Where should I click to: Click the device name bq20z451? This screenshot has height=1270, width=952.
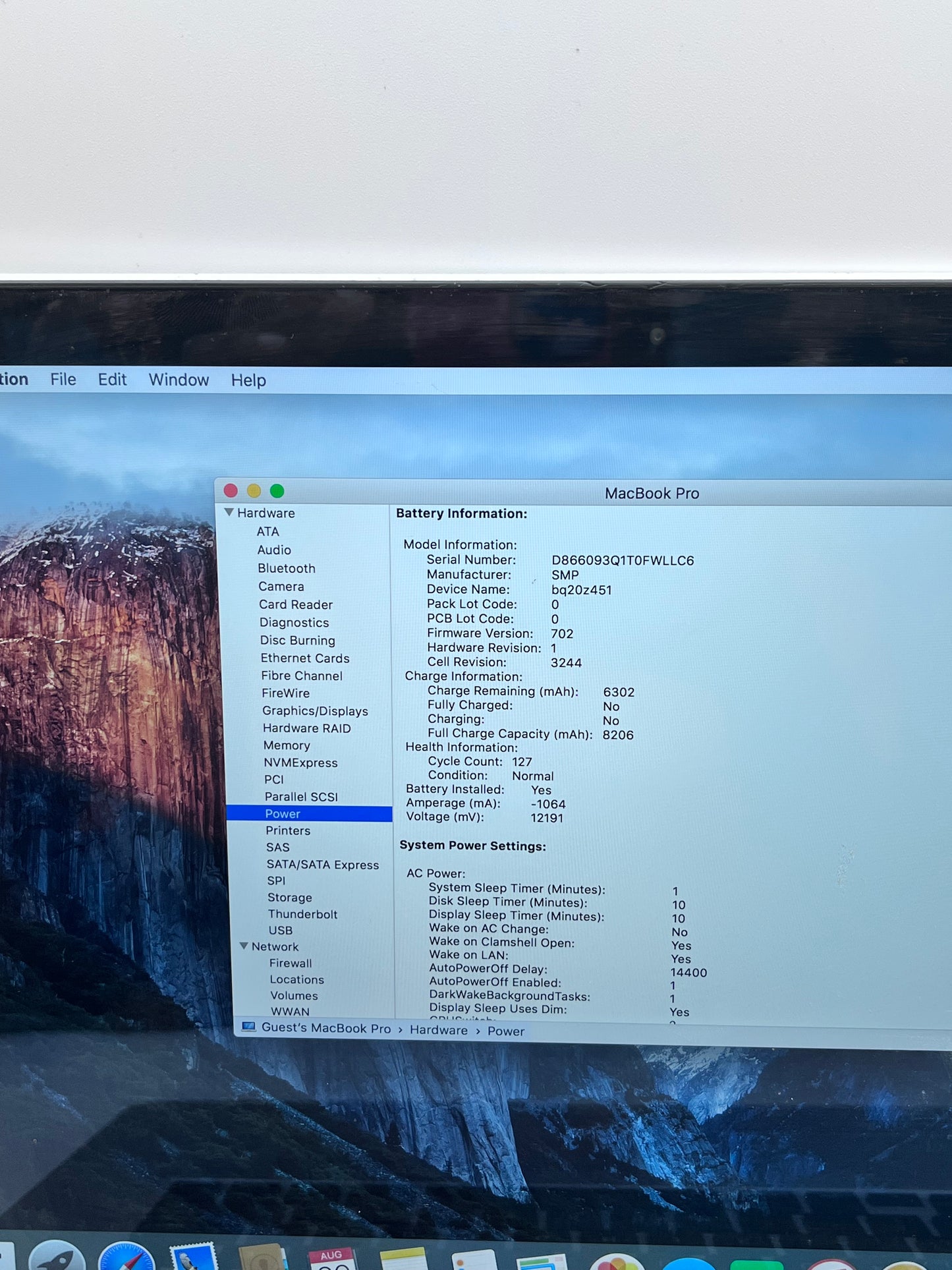pyautogui.click(x=582, y=590)
